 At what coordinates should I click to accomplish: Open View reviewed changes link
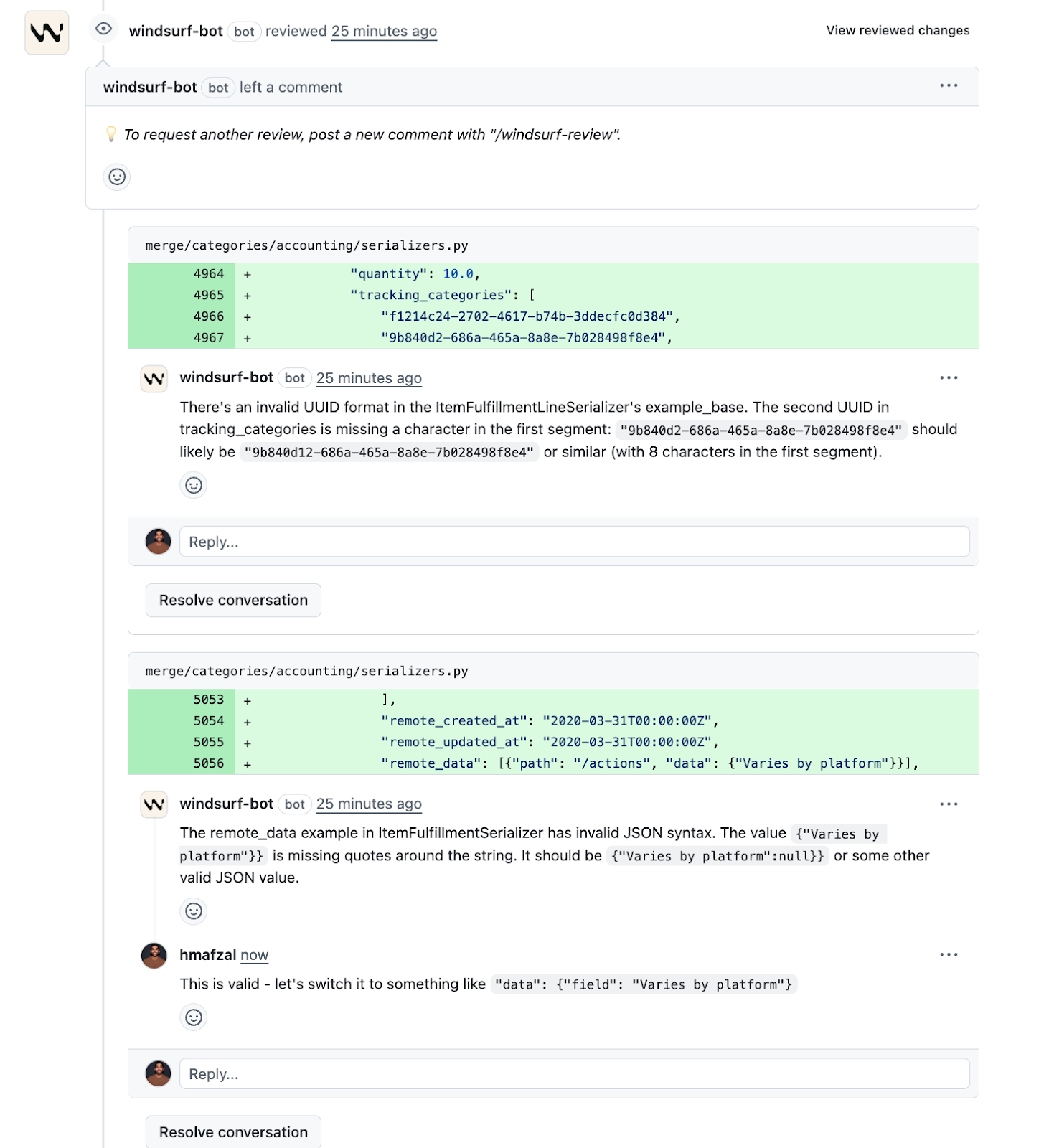pos(898,30)
